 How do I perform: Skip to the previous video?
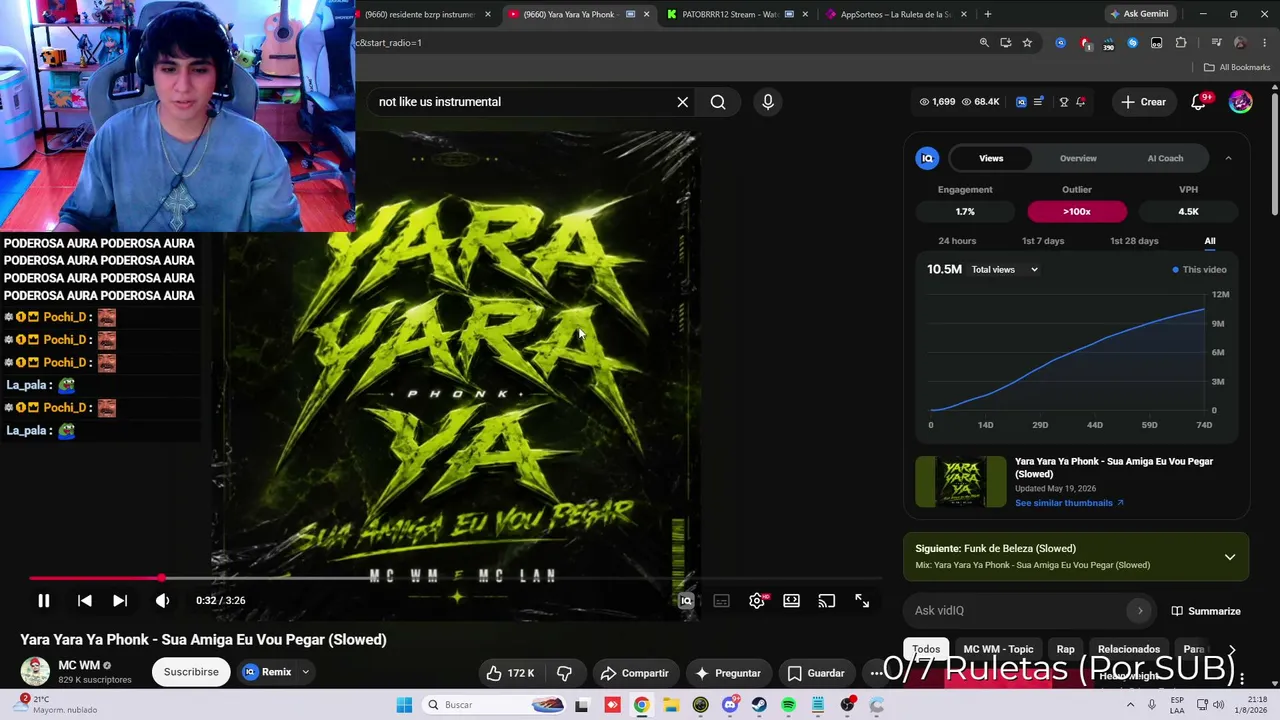tap(85, 601)
